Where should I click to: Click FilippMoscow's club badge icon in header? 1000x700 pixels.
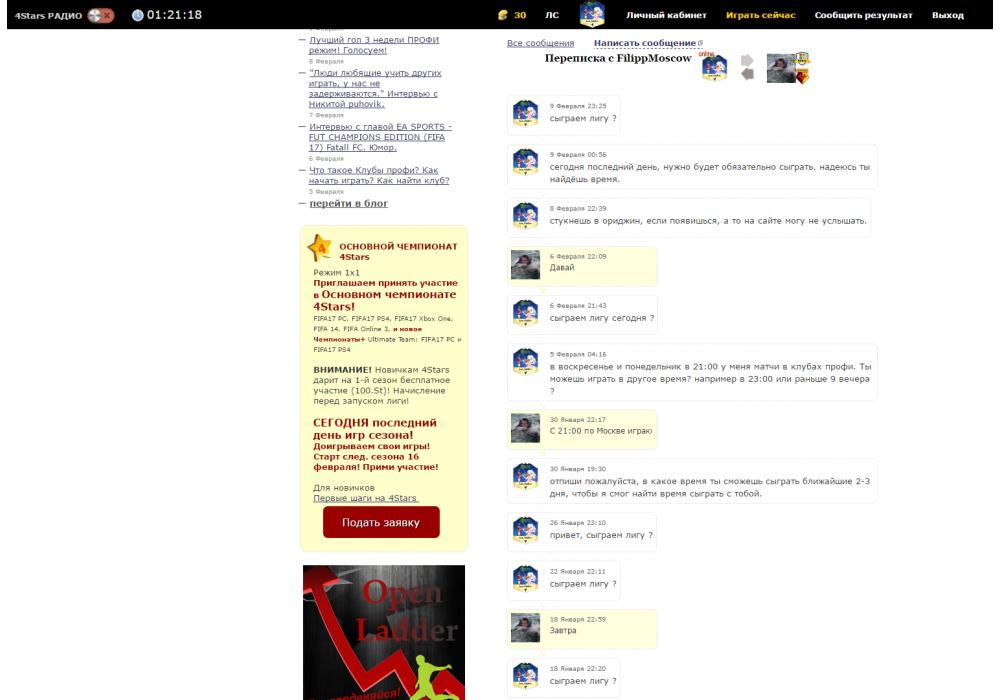[802, 76]
